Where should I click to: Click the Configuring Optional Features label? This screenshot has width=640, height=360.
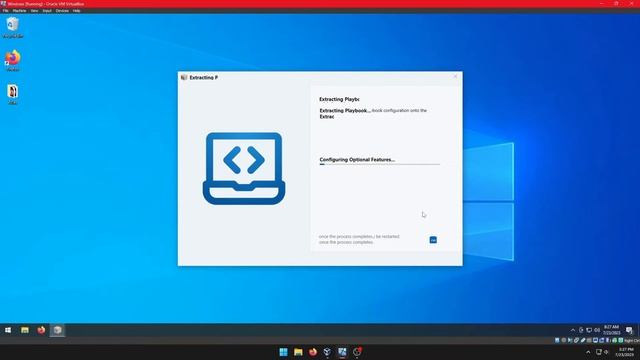[x=357, y=160]
